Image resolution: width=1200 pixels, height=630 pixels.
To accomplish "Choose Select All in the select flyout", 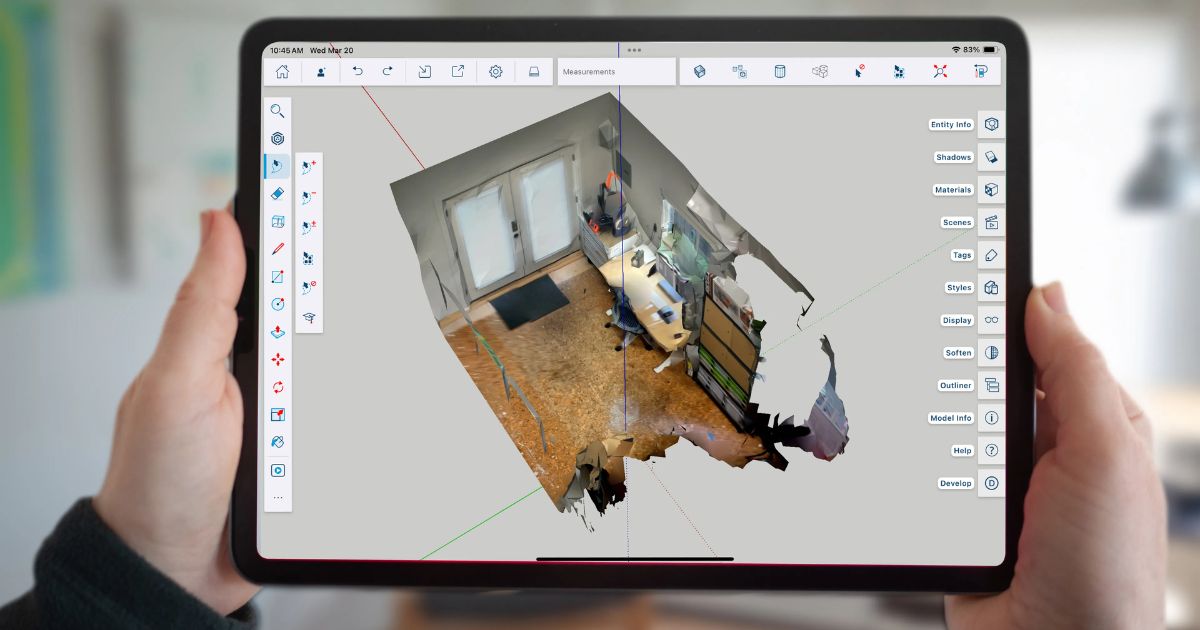I will (x=309, y=258).
